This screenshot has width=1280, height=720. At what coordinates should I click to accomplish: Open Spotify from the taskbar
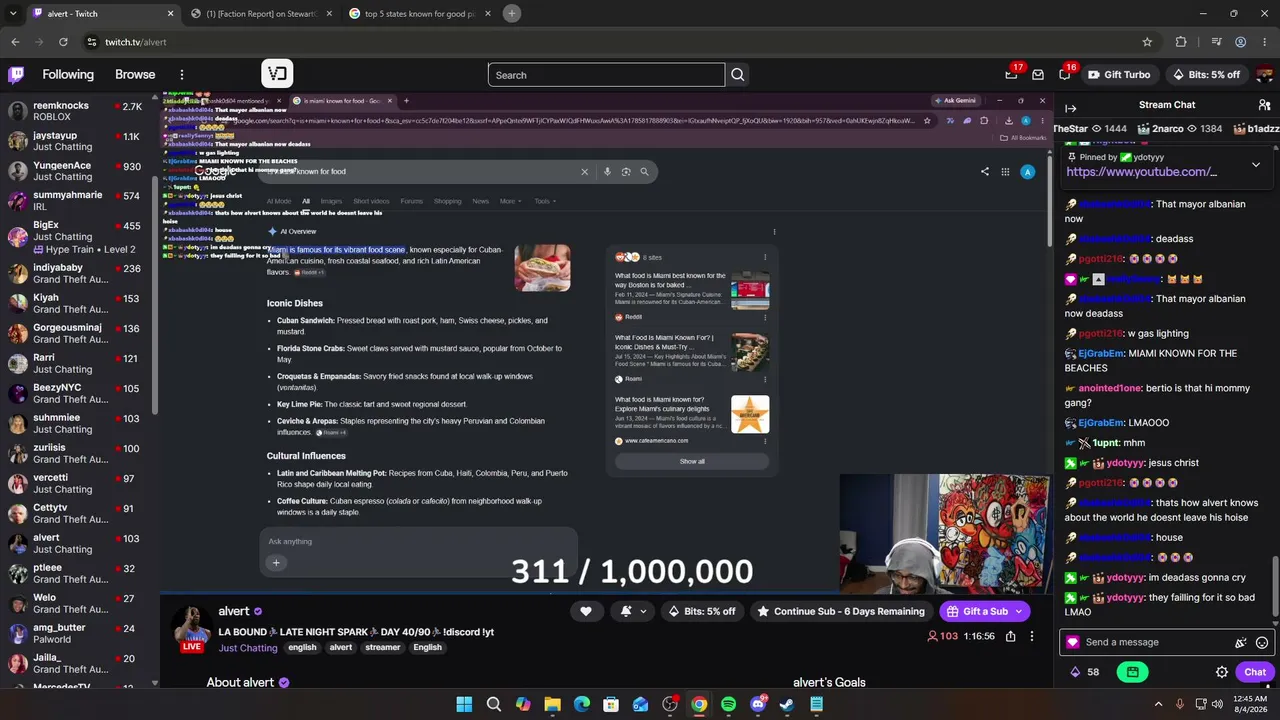coord(728,704)
